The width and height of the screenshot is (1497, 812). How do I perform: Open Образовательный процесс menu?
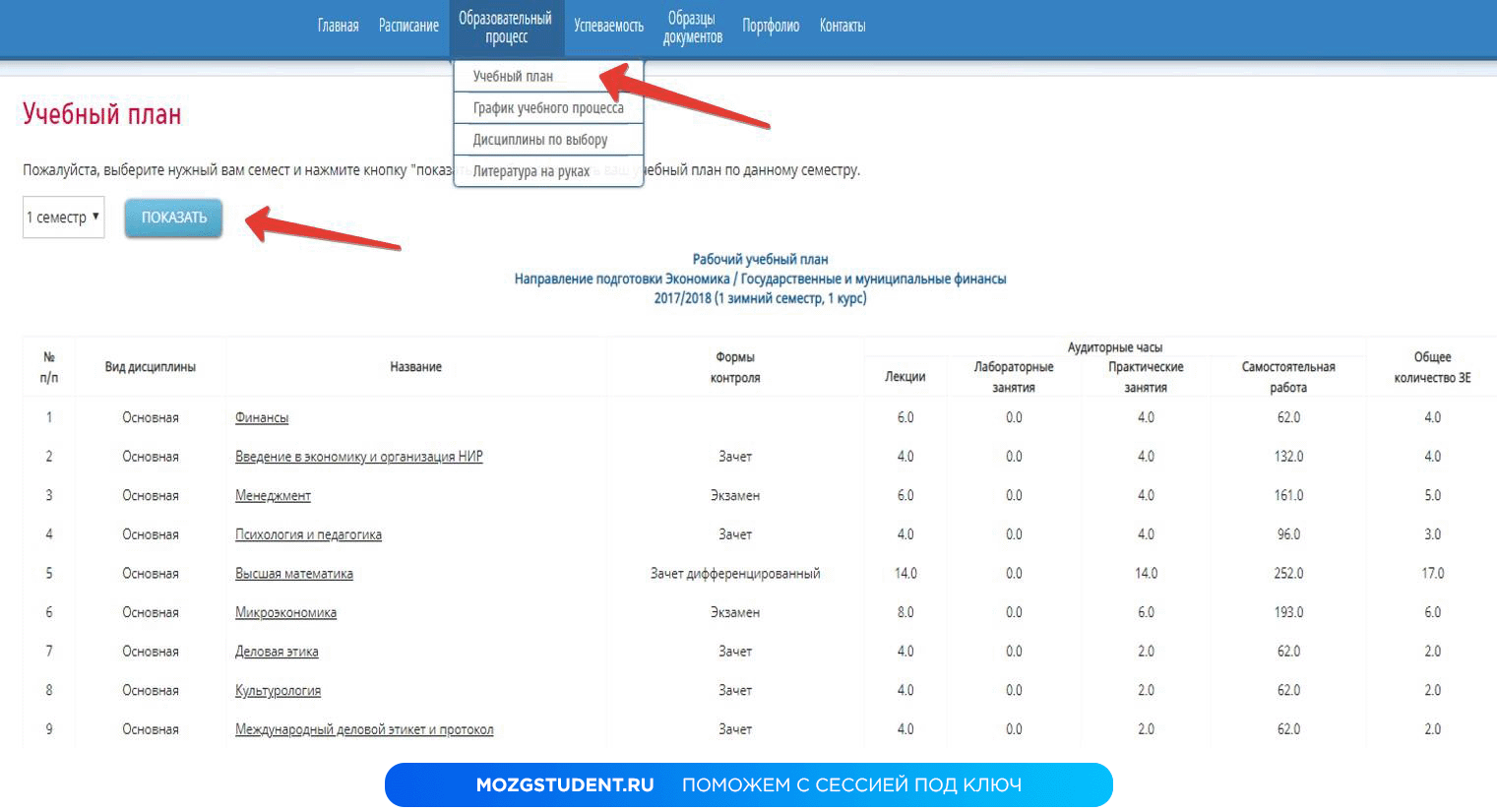506,28
